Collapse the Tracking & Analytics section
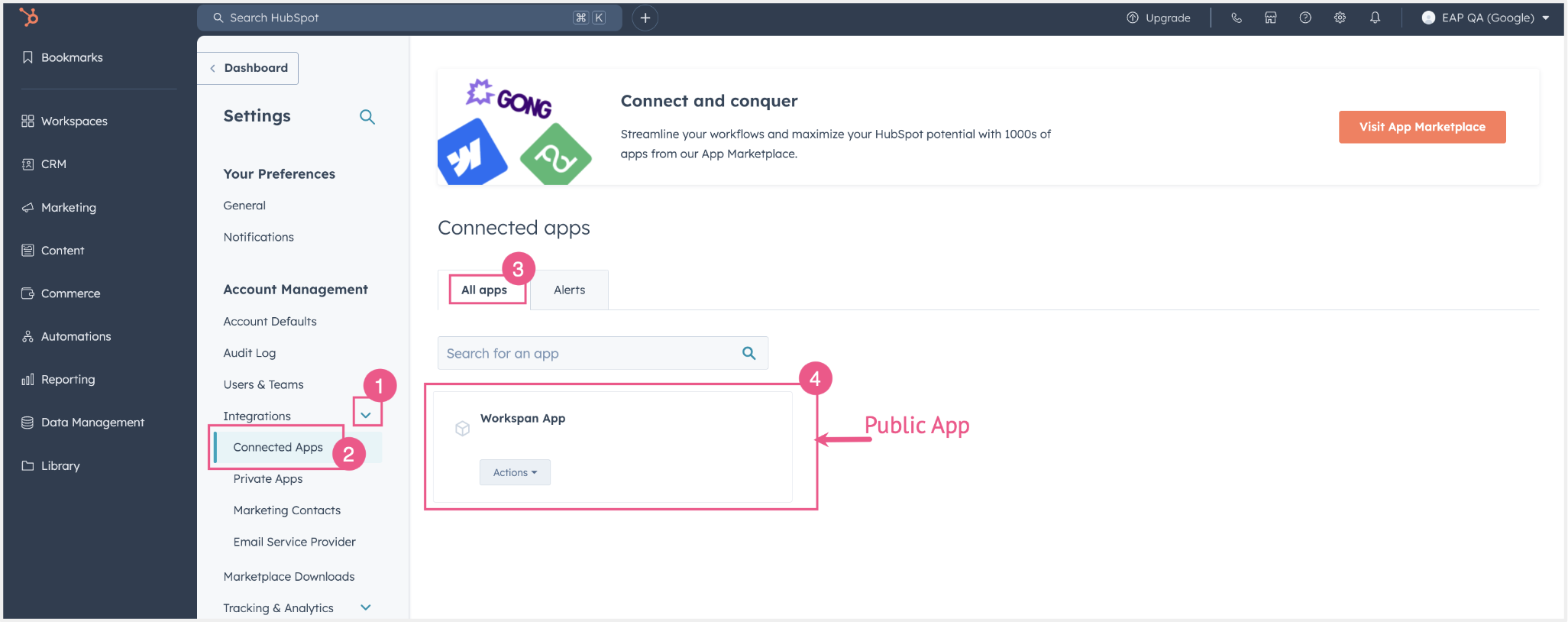This screenshot has width=1568, height=622. pos(365,607)
